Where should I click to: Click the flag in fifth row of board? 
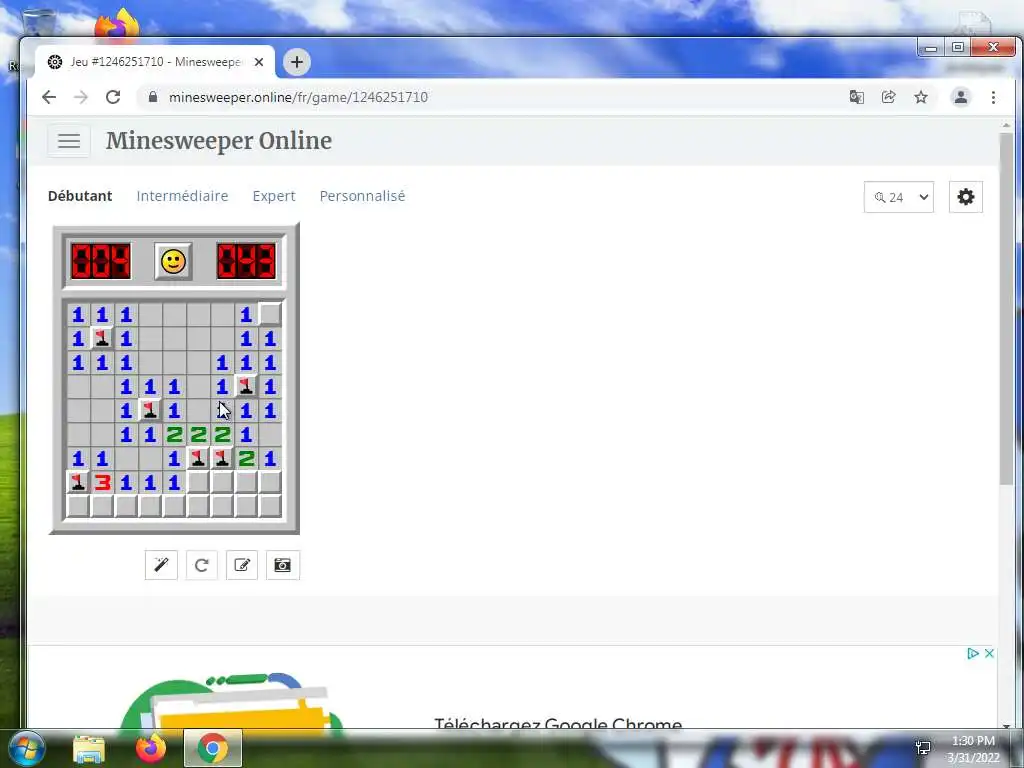(x=150, y=410)
